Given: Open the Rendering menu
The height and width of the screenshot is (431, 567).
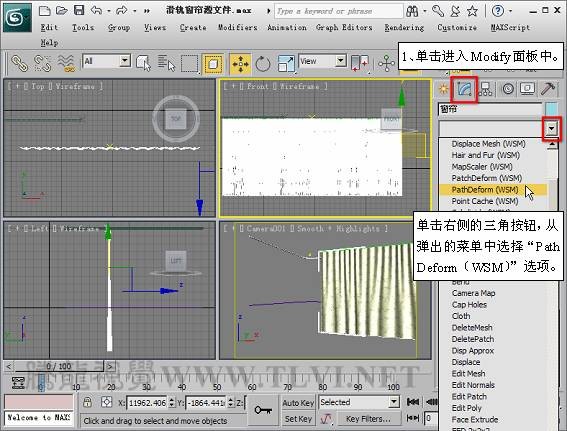Looking at the screenshot, I should pos(404,27).
